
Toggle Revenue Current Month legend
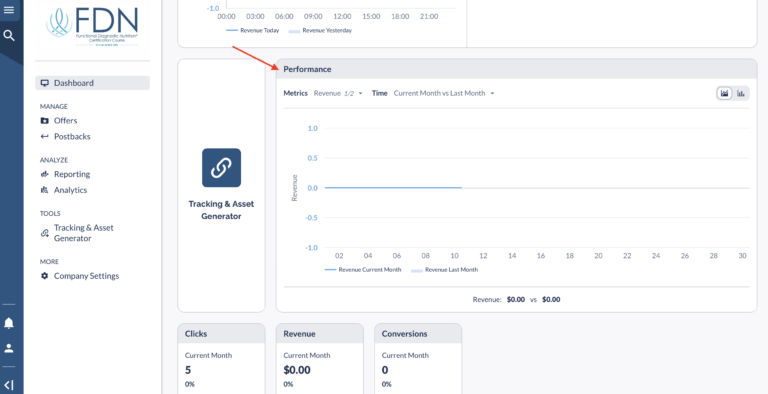tap(363, 270)
